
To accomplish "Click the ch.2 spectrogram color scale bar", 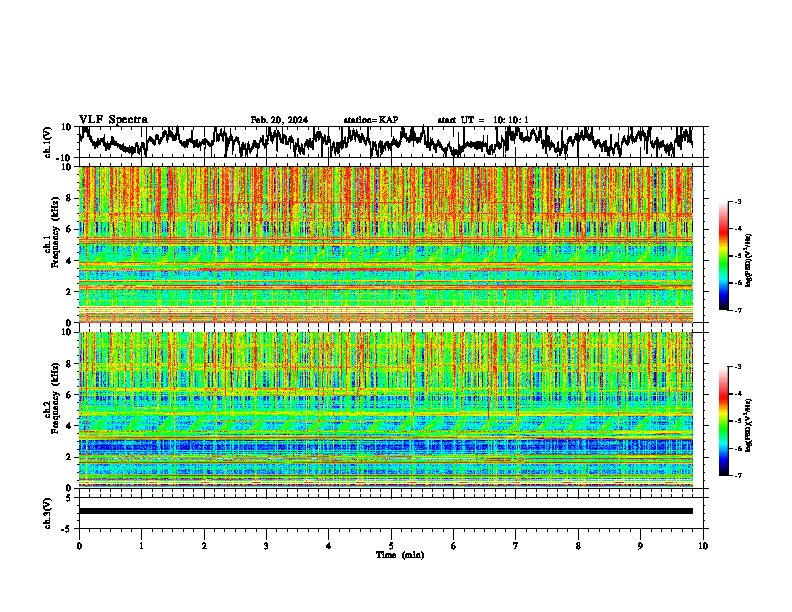I will (x=723, y=421).
